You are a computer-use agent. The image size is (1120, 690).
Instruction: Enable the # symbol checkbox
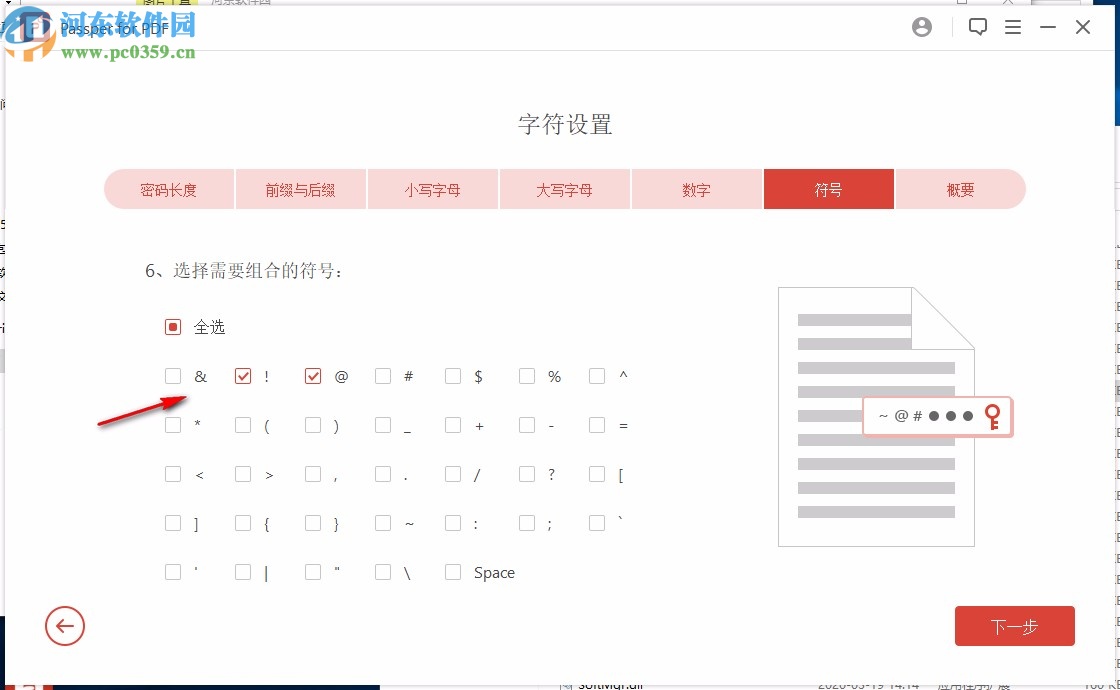382,375
